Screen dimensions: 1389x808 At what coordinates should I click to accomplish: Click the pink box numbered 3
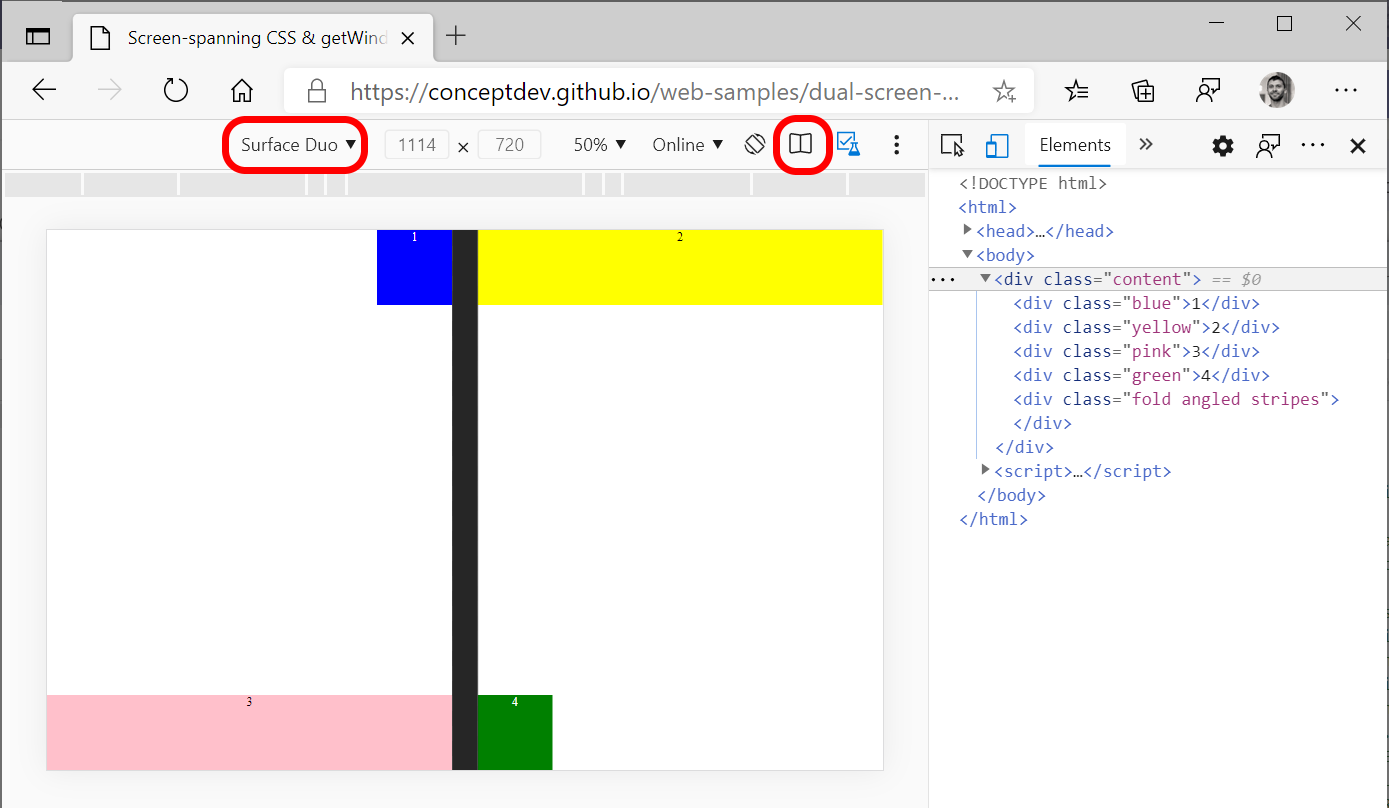click(249, 732)
